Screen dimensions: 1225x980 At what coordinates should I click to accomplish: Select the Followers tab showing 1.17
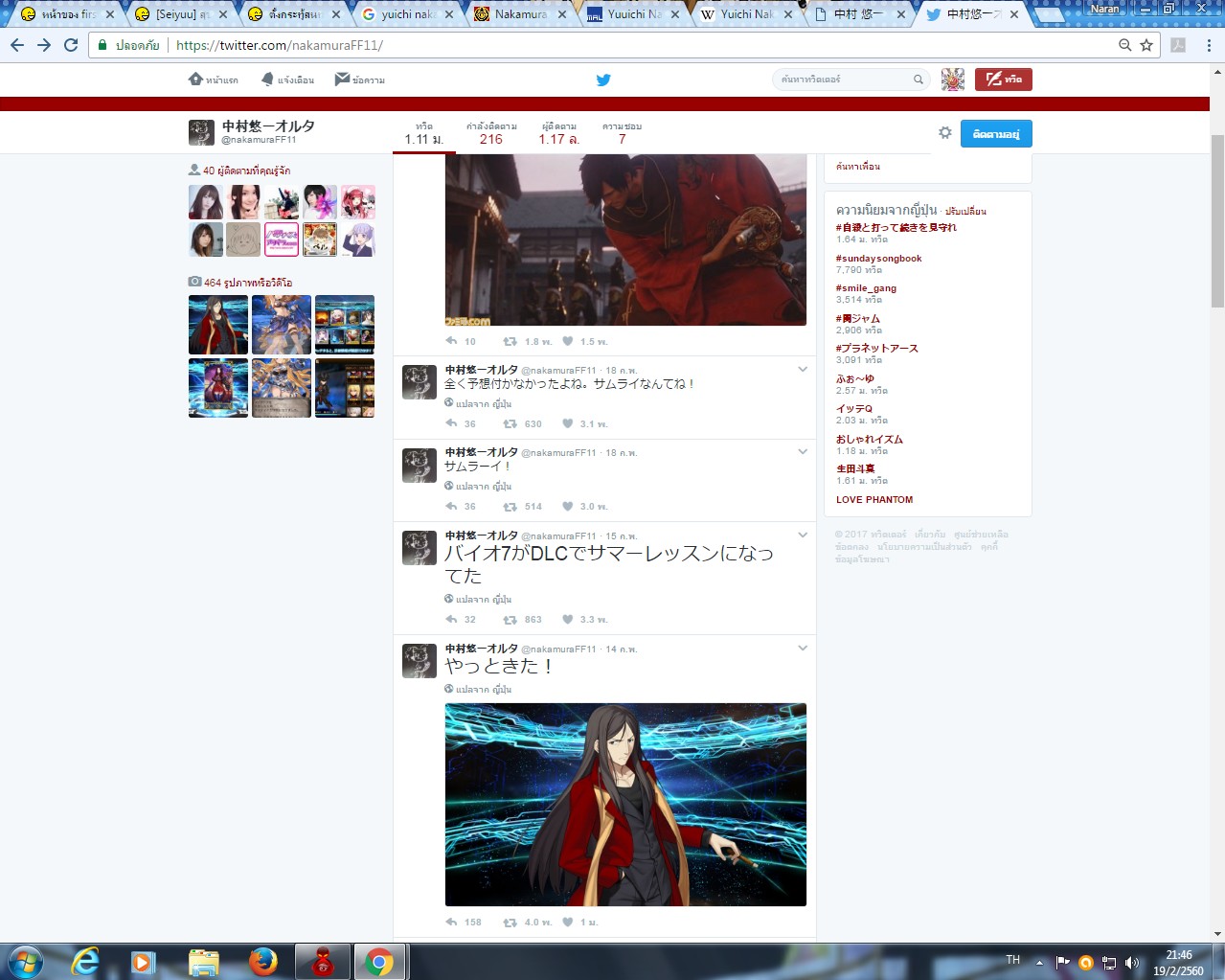[559, 133]
